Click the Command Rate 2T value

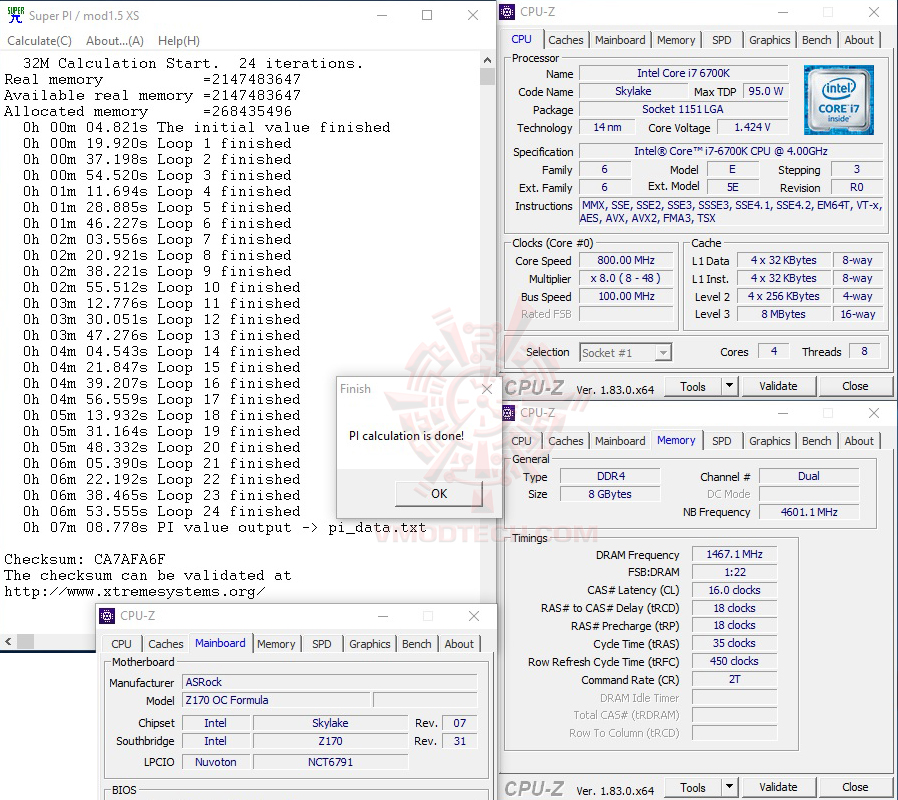pos(734,680)
